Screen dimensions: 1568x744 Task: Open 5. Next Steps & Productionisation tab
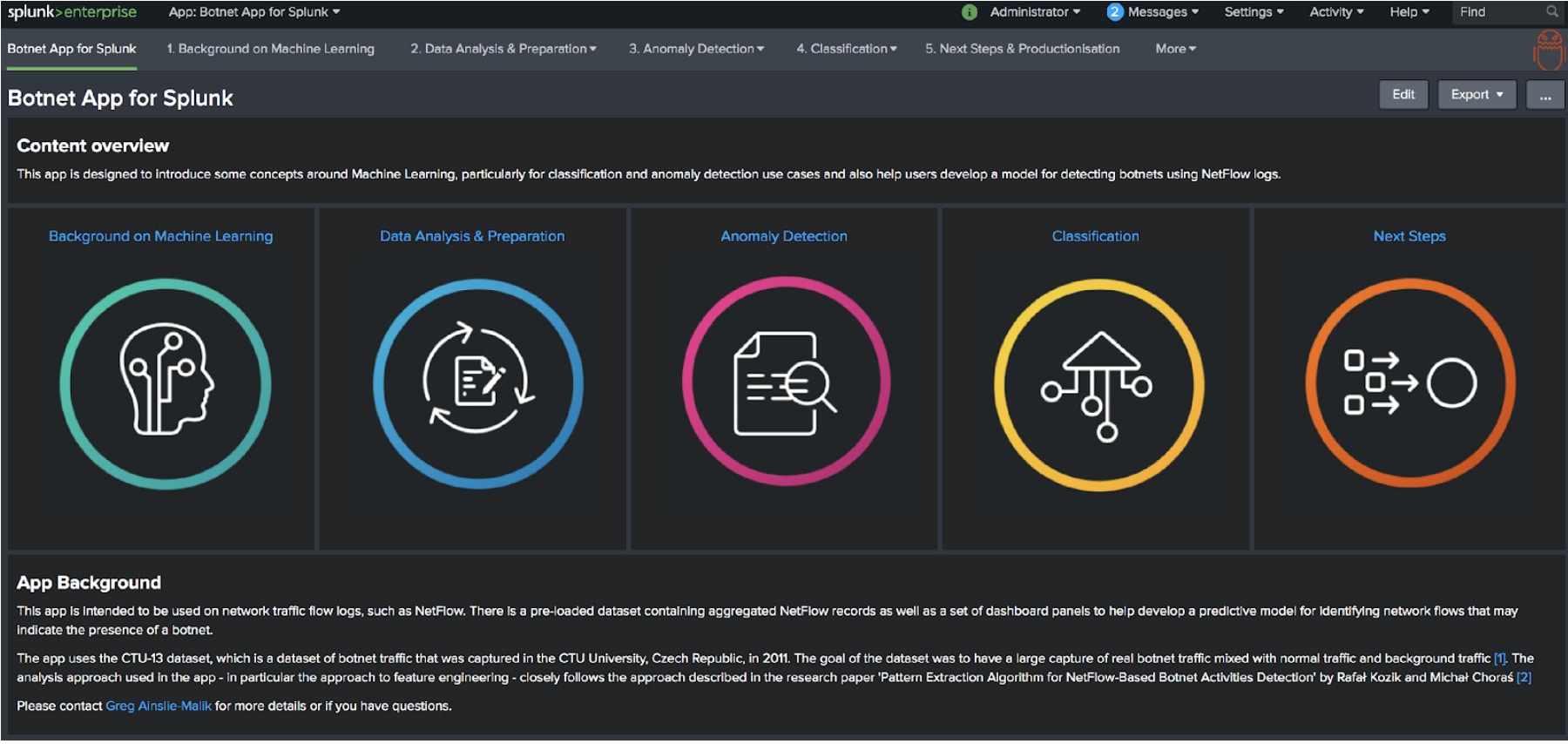coord(1023,49)
